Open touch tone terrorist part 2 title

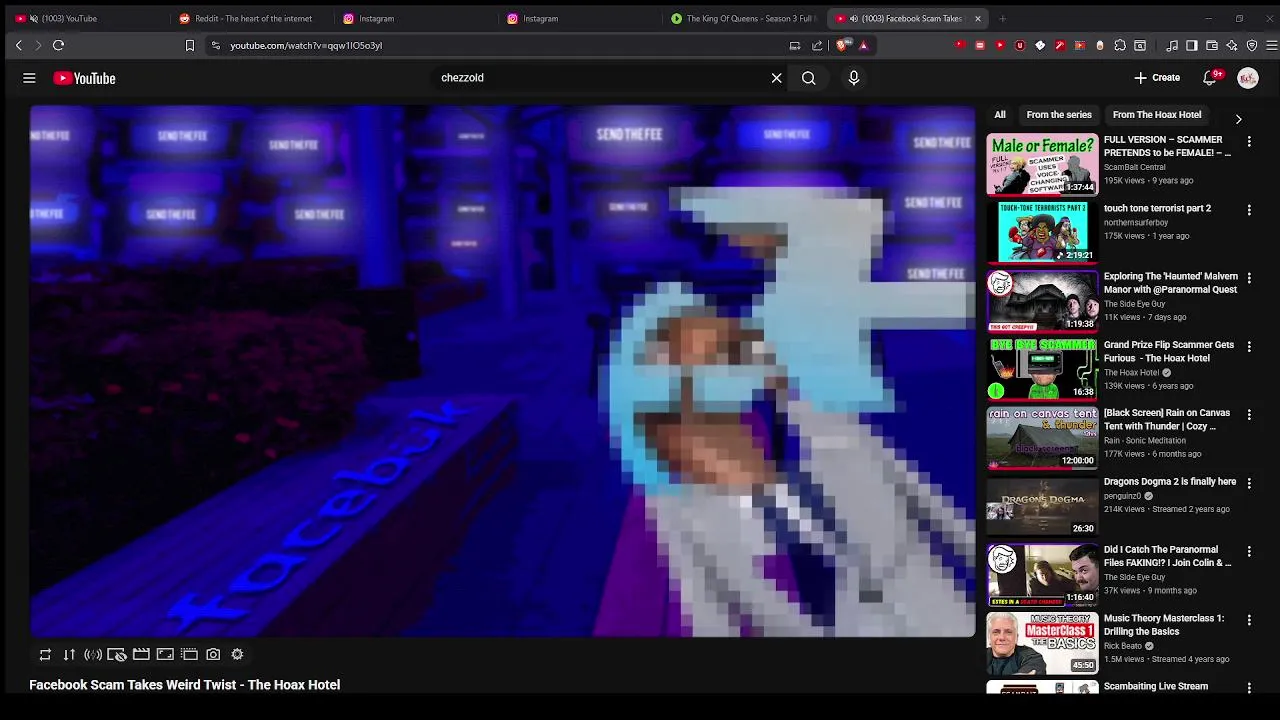[x=1157, y=208]
